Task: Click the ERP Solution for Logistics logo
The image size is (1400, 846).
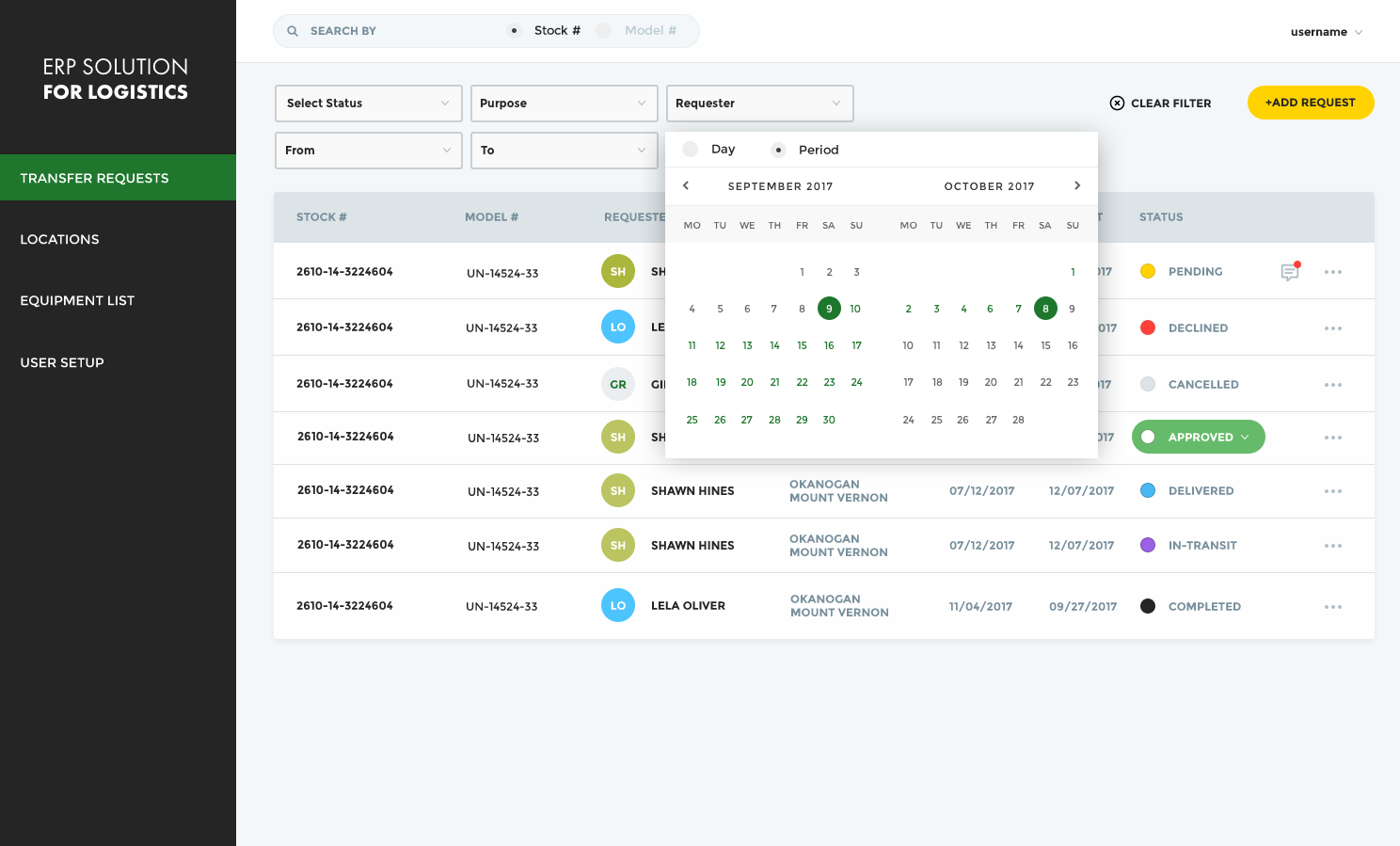Action: coord(116,79)
